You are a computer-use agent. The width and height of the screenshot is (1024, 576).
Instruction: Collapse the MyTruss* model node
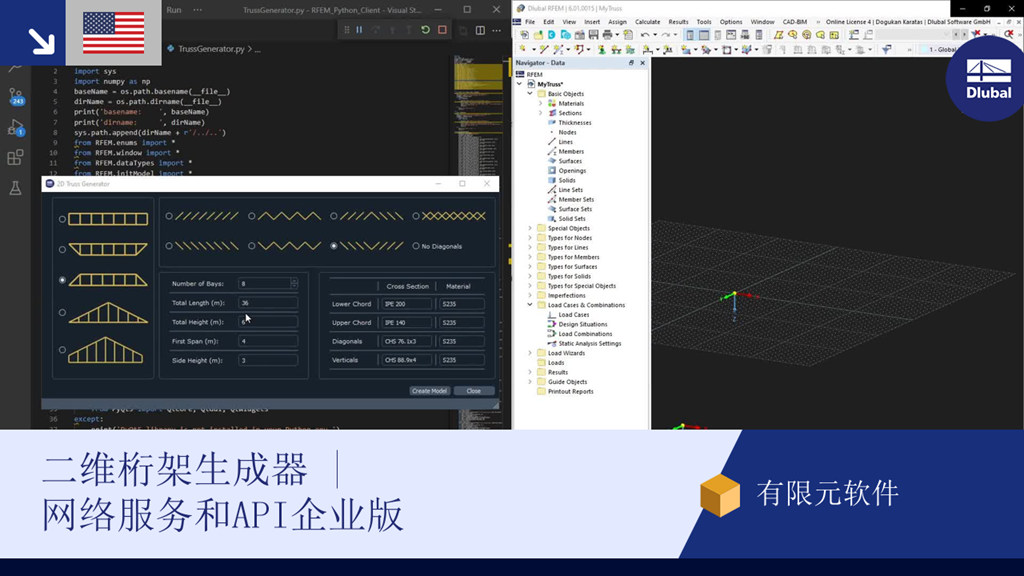(x=520, y=84)
